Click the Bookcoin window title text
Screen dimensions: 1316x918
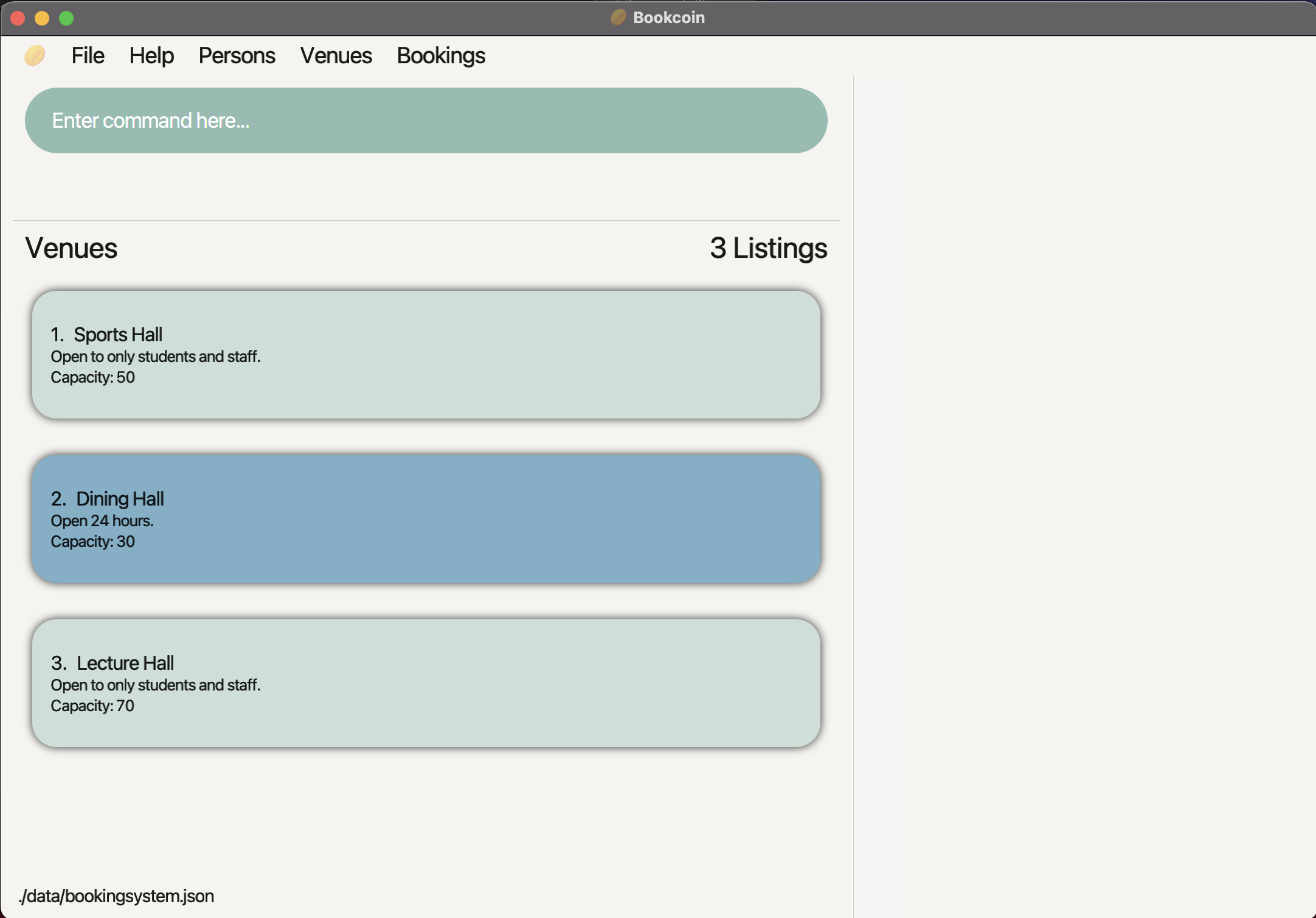coord(669,18)
